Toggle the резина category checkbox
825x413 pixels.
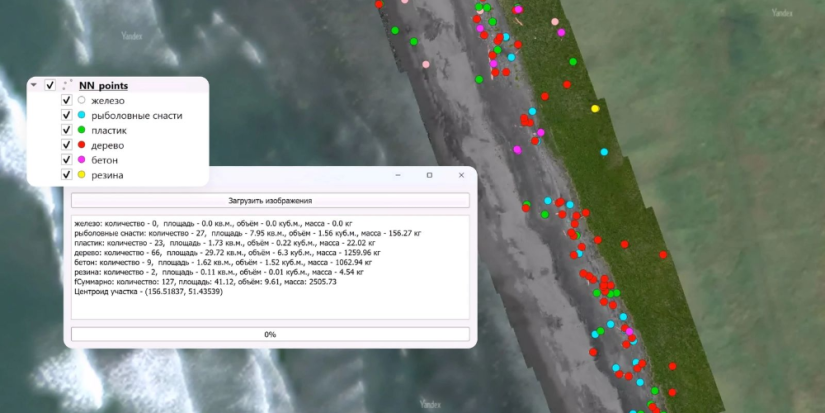[66, 174]
